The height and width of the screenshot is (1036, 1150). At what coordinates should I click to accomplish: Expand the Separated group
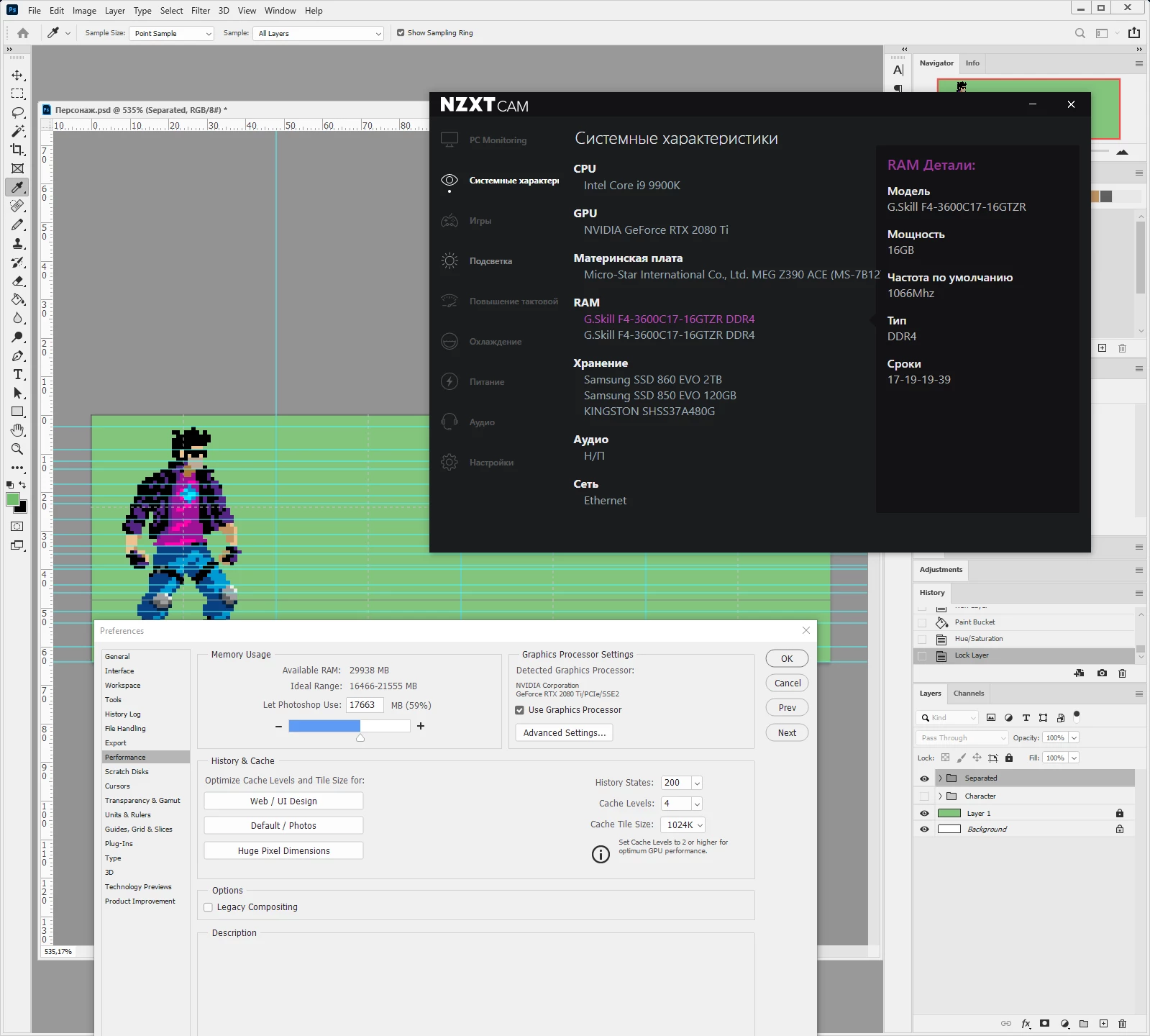coord(940,778)
